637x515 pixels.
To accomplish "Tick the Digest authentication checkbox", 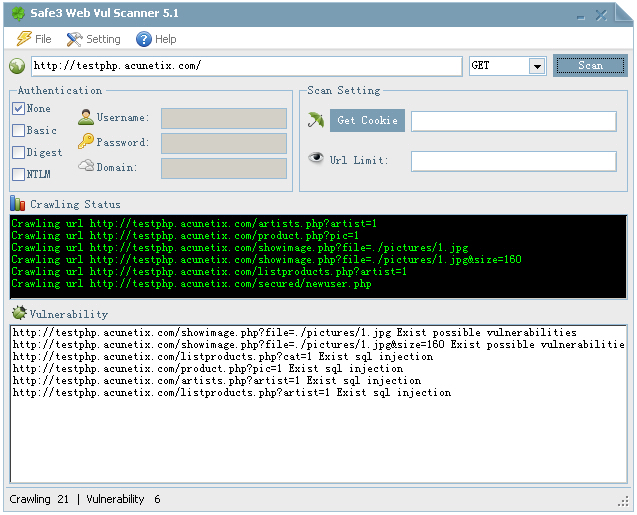I will click(19, 152).
